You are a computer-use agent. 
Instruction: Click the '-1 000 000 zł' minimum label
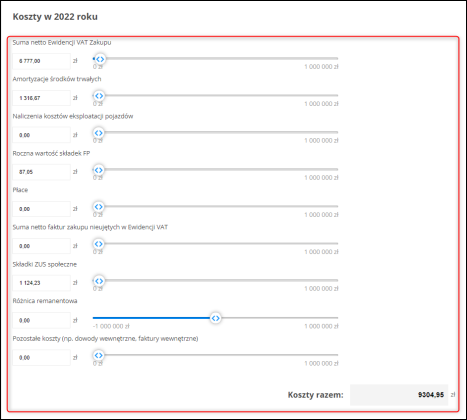(x=111, y=326)
